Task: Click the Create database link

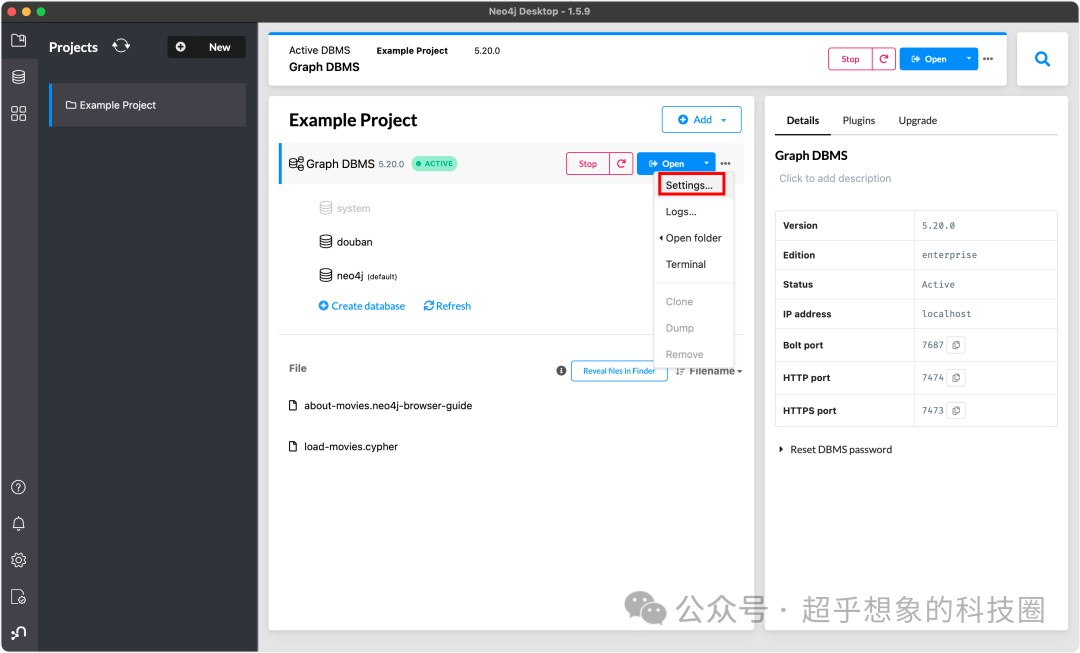Action: click(362, 307)
